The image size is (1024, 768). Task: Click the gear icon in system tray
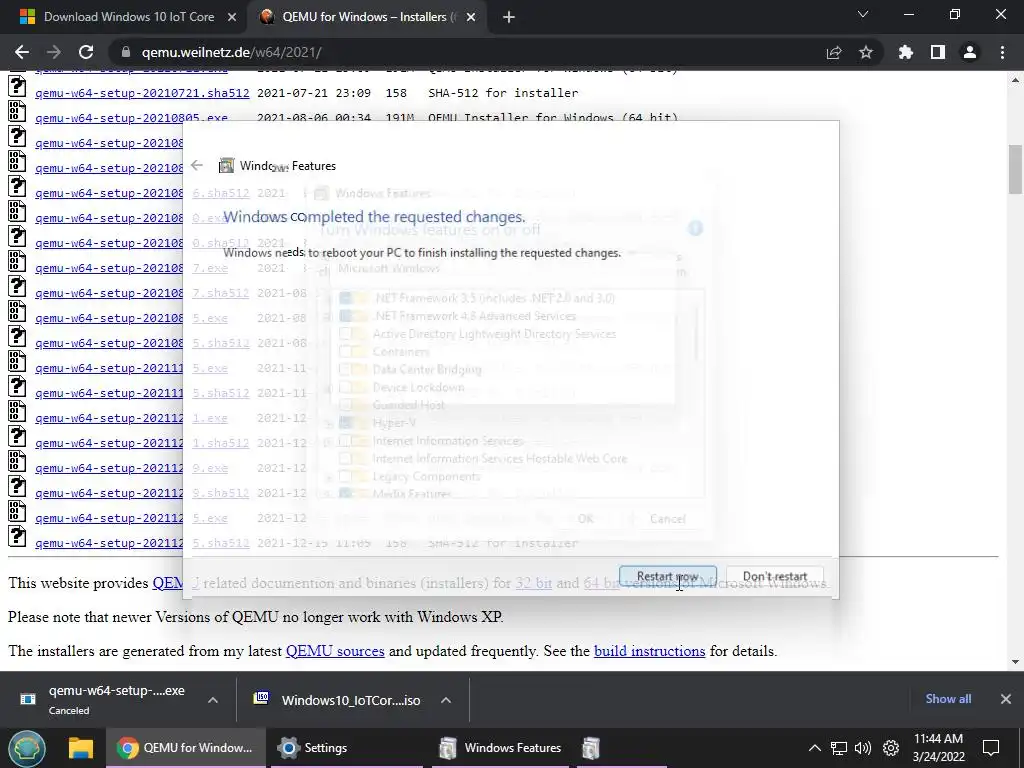pos(891,748)
